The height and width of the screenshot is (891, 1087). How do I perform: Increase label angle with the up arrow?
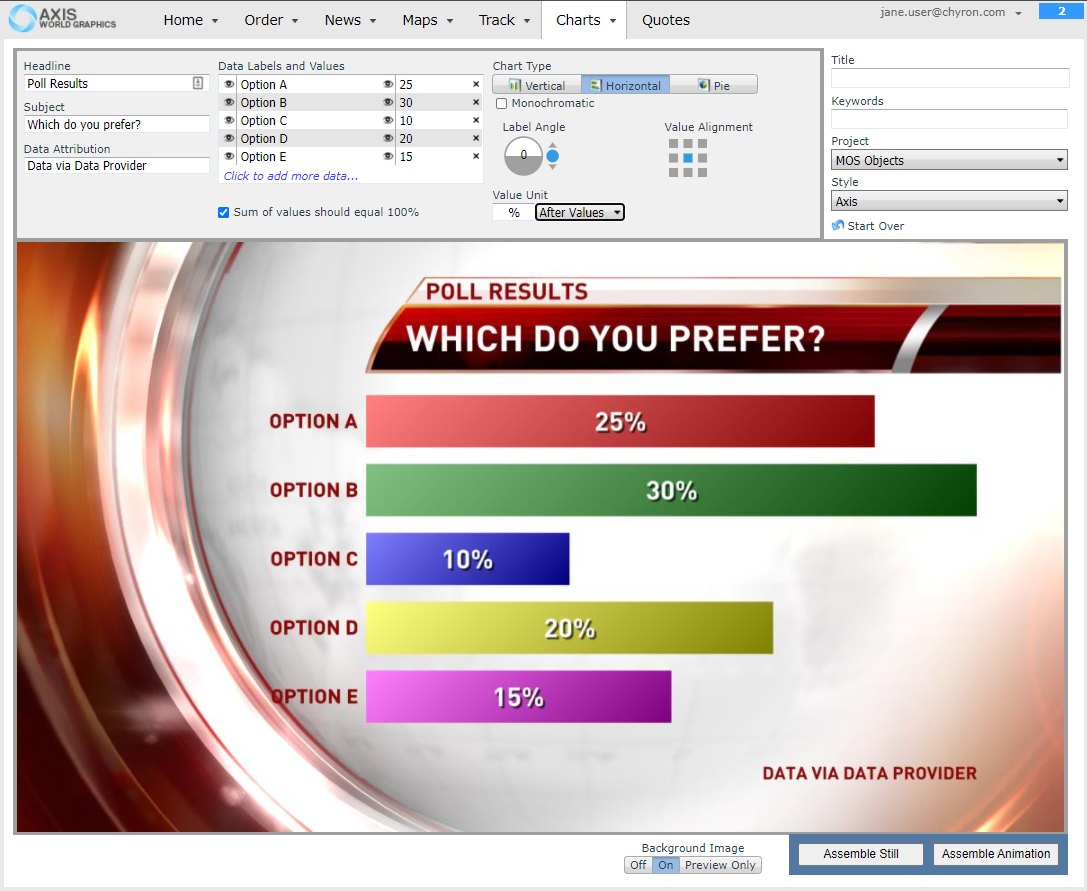(x=553, y=145)
